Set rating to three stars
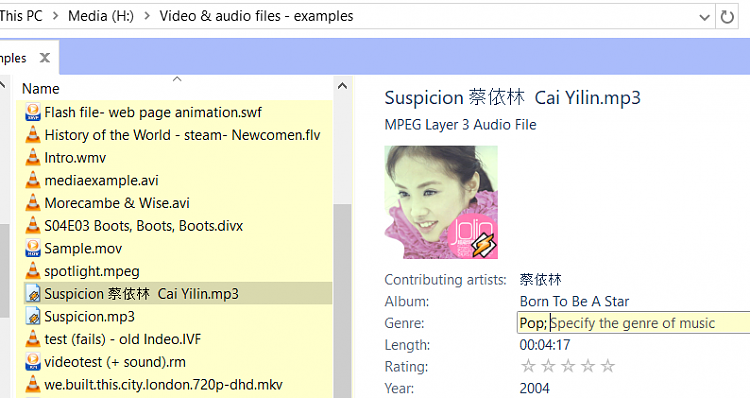 coord(568,366)
